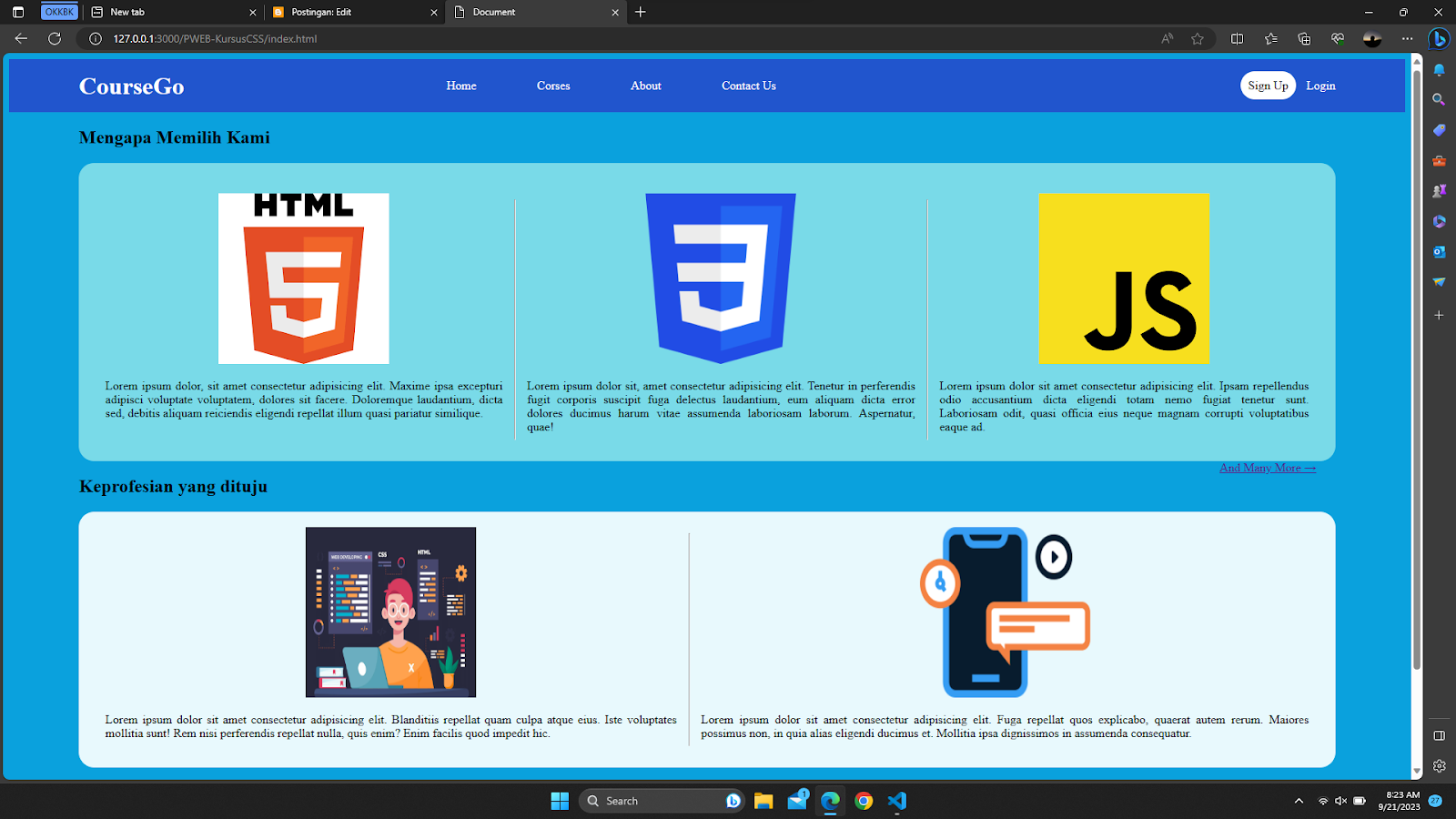This screenshot has width=1456, height=819.
Task: Show hidden system tray icons chevron
Action: [1299, 801]
